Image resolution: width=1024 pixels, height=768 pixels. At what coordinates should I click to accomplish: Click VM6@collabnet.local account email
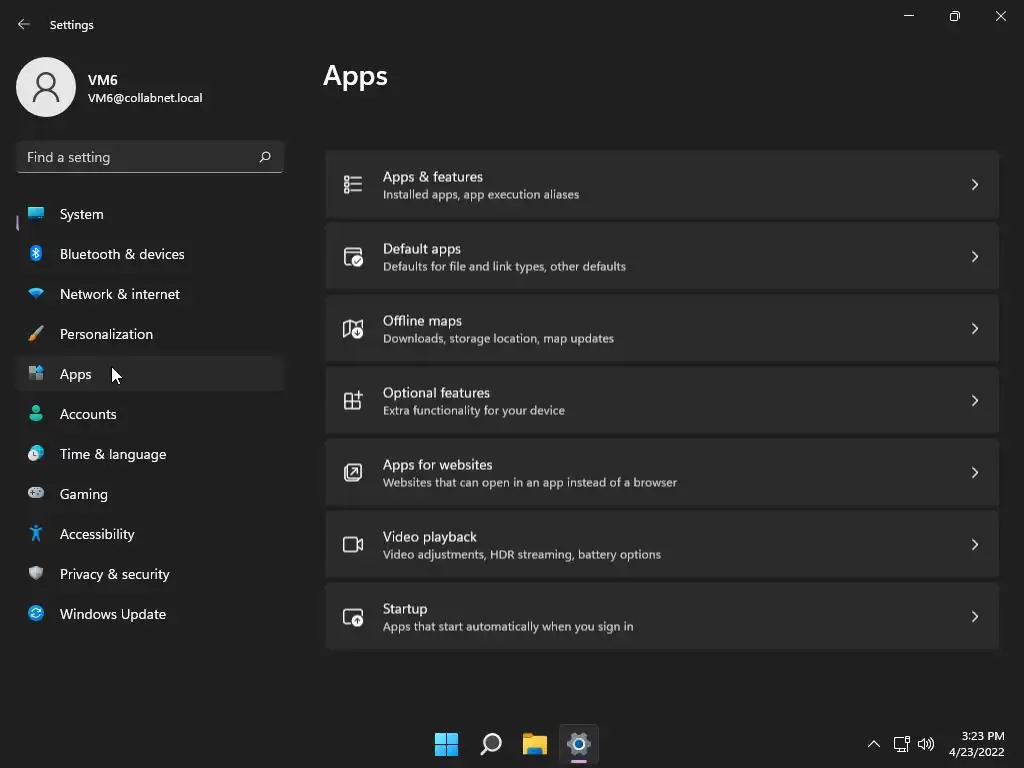coord(145,98)
